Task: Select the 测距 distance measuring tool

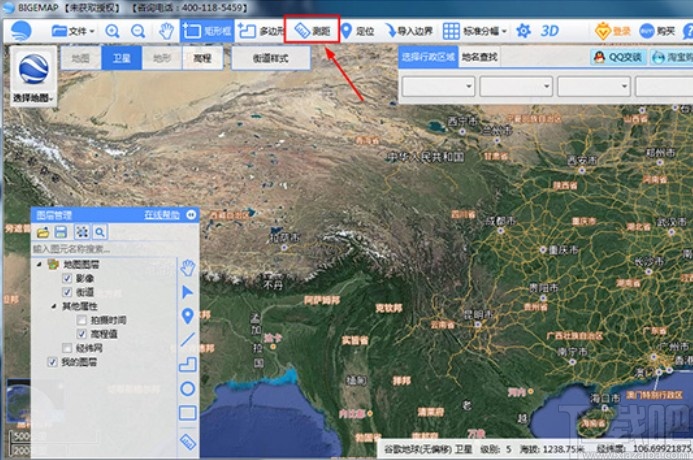Action: [x=312, y=30]
